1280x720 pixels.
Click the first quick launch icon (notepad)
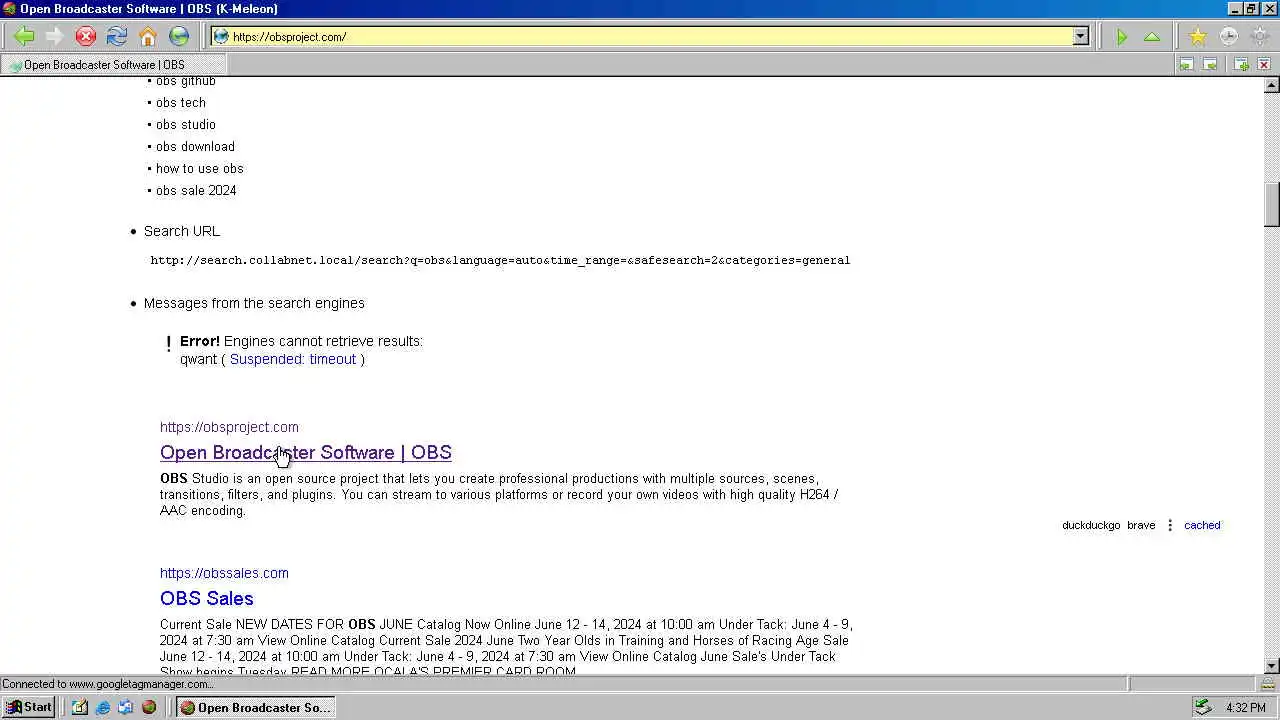(80, 707)
